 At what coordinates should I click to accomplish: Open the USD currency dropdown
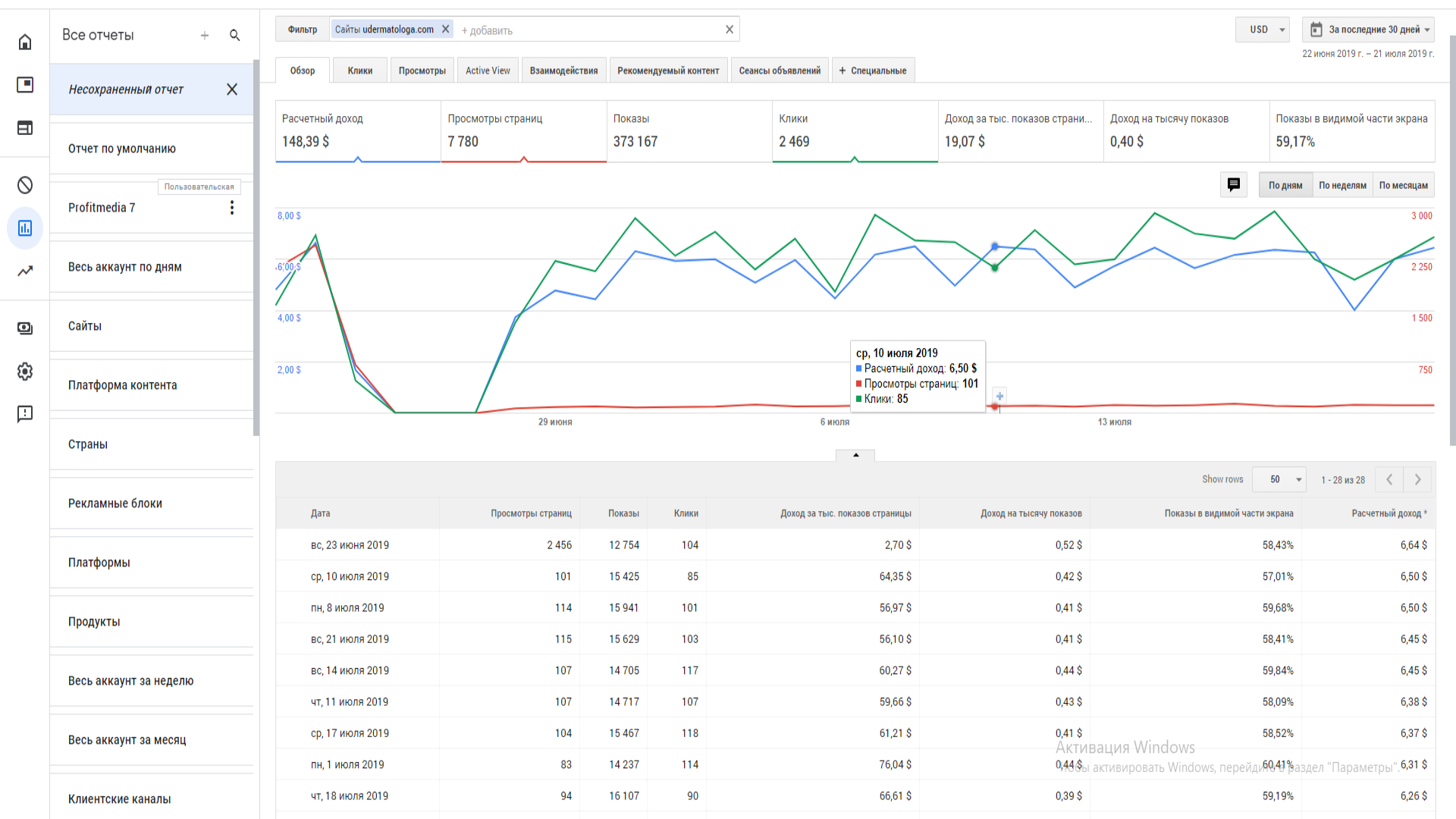coord(1263,30)
